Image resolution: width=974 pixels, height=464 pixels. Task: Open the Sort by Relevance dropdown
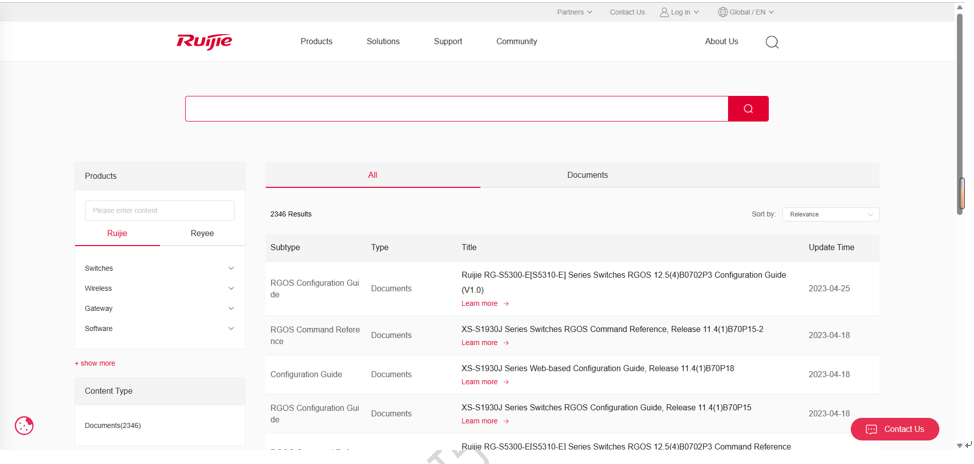tap(831, 214)
